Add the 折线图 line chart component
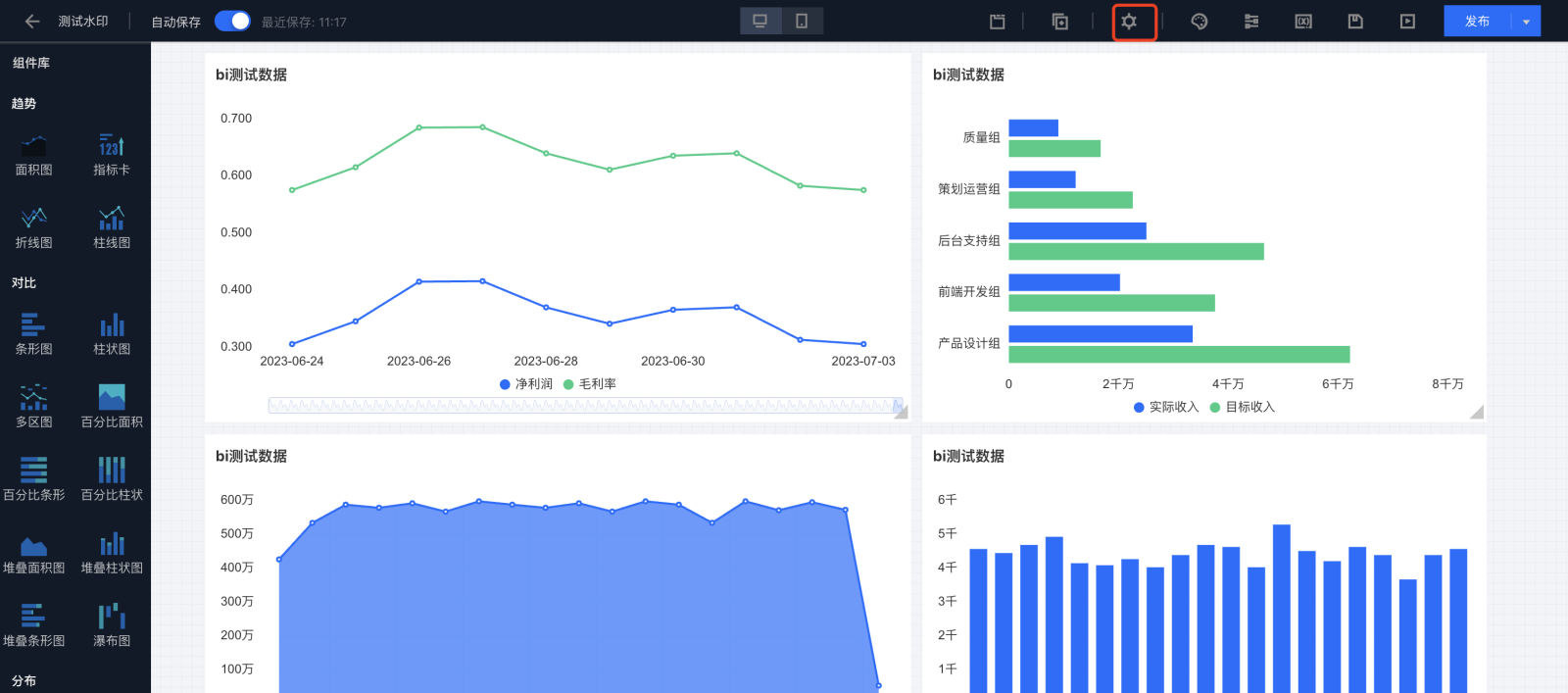This screenshot has height=693, width=1568. click(x=34, y=226)
